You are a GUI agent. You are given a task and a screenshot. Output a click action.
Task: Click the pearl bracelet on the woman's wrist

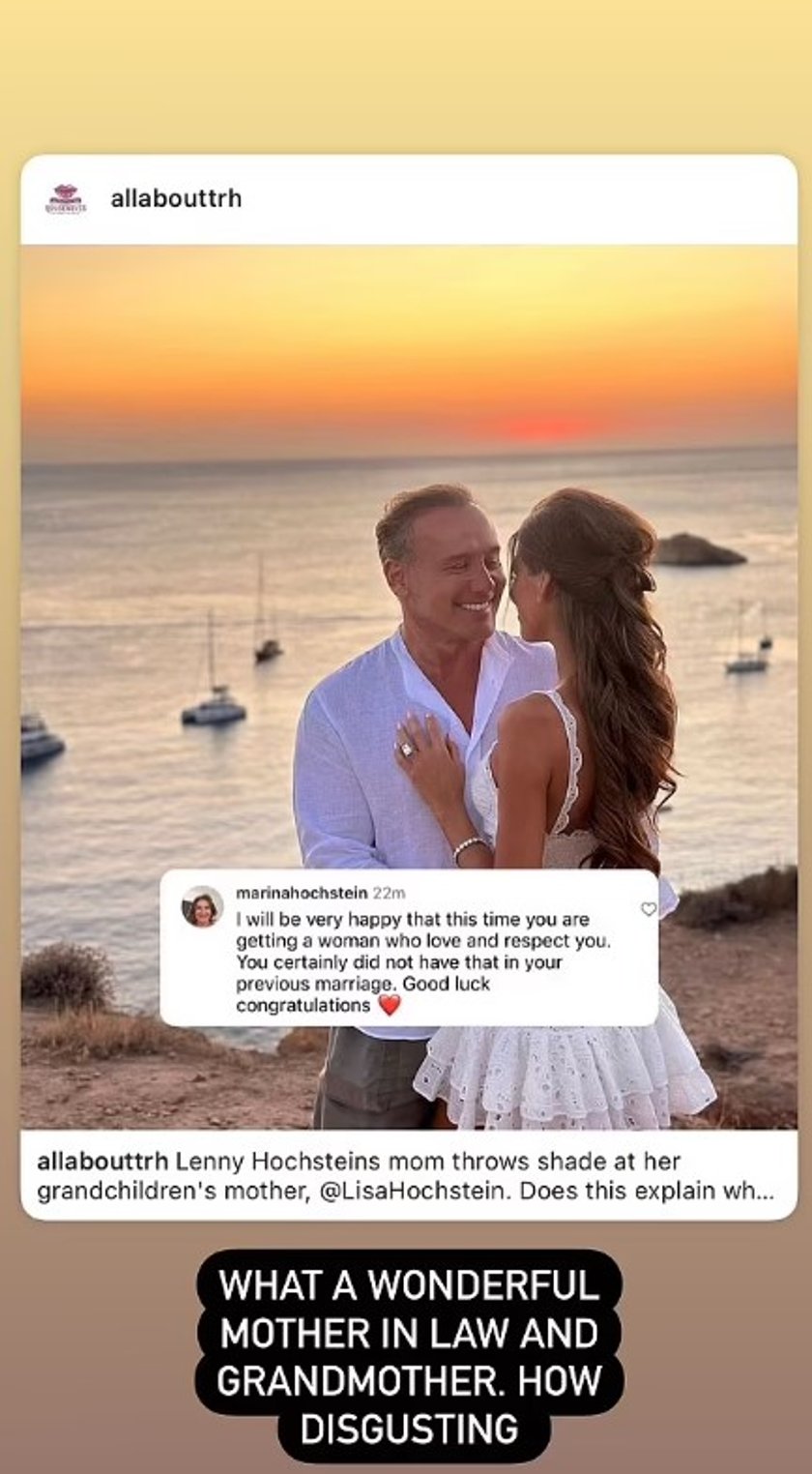[x=470, y=848]
